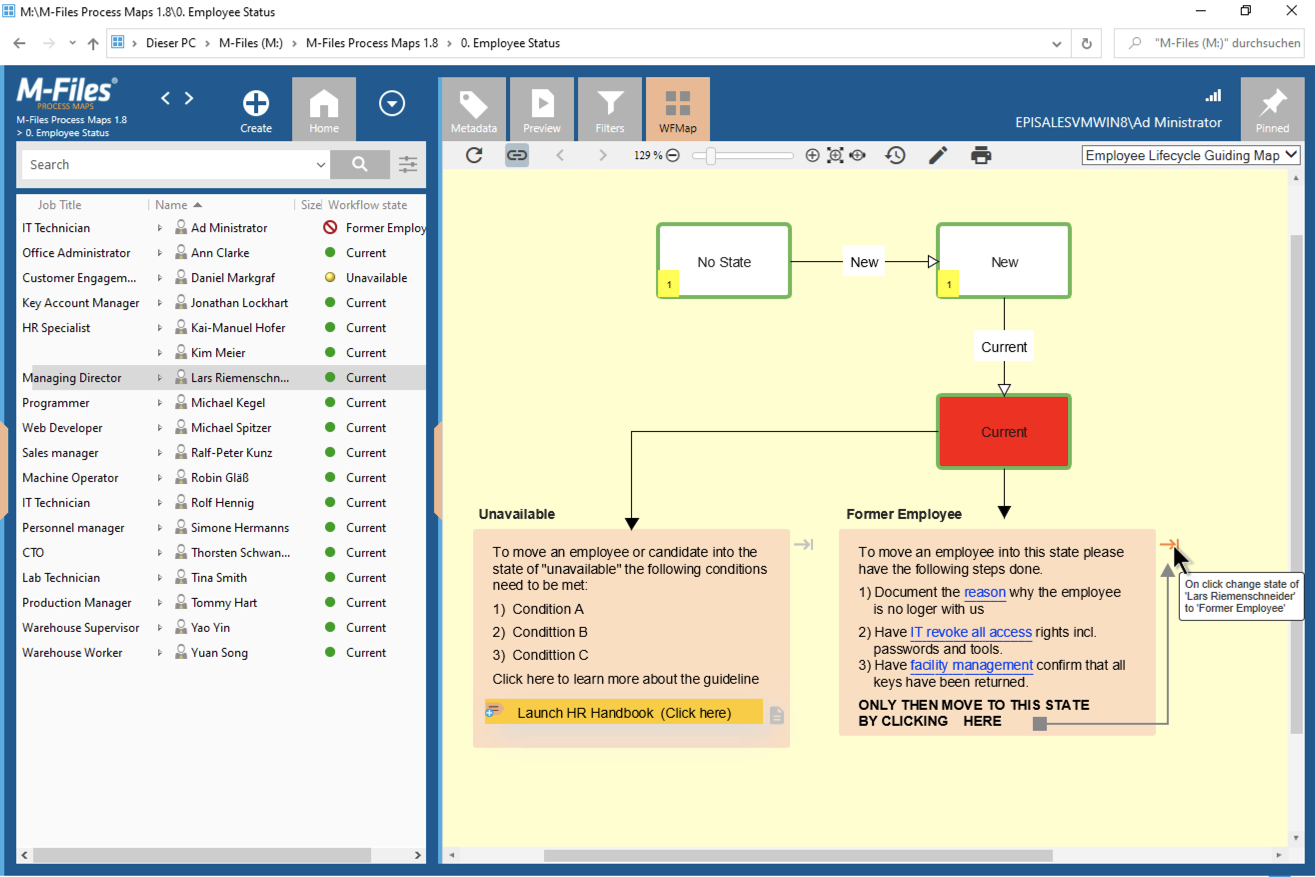
Task: Expand the Ann Clarke row
Action: [160, 253]
